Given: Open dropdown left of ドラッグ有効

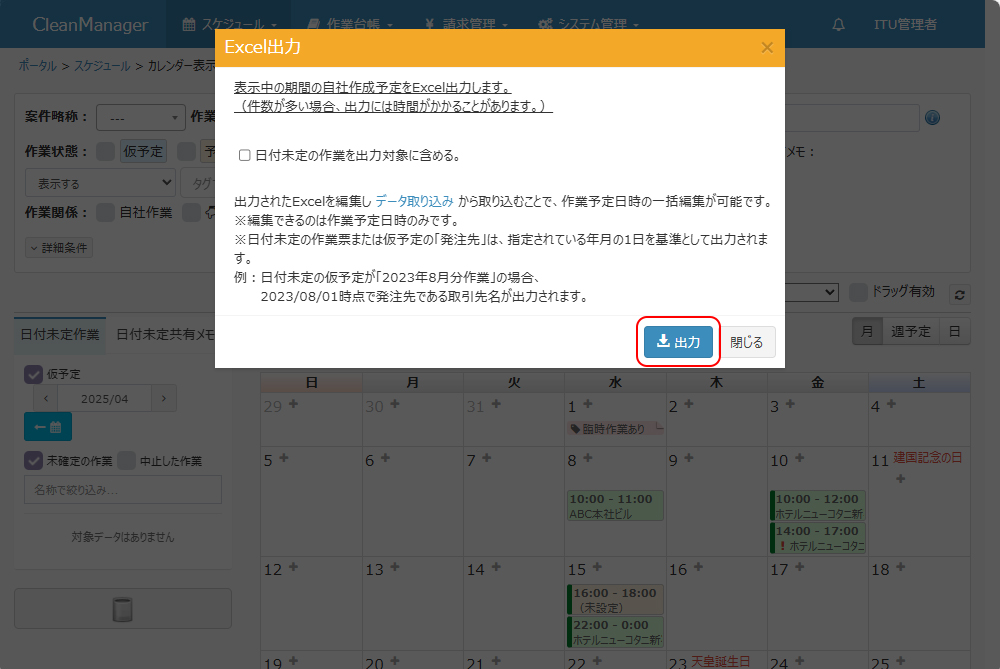Looking at the screenshot, I should 811,292.
